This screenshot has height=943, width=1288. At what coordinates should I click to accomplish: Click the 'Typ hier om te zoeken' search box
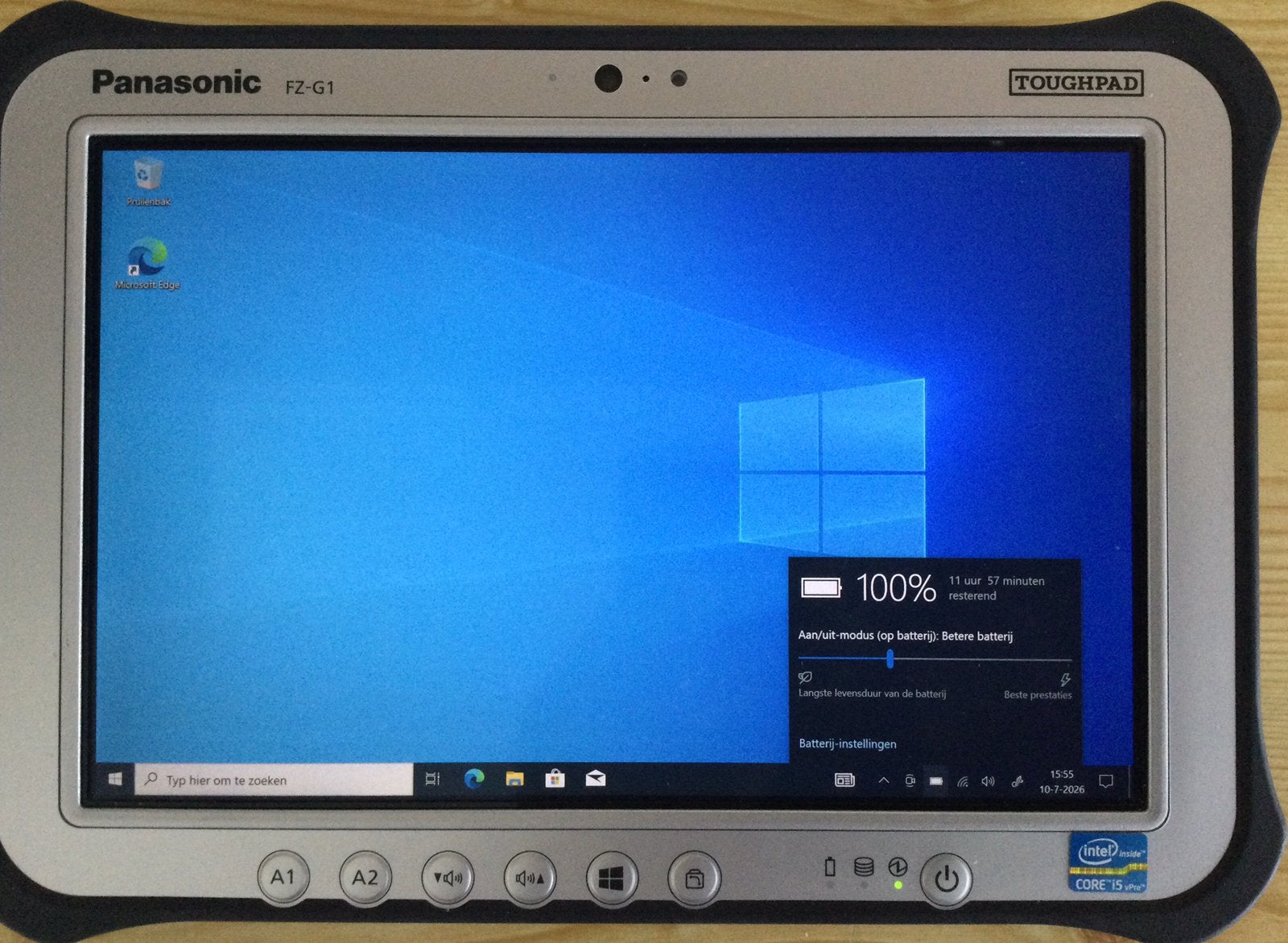point(274,780)
